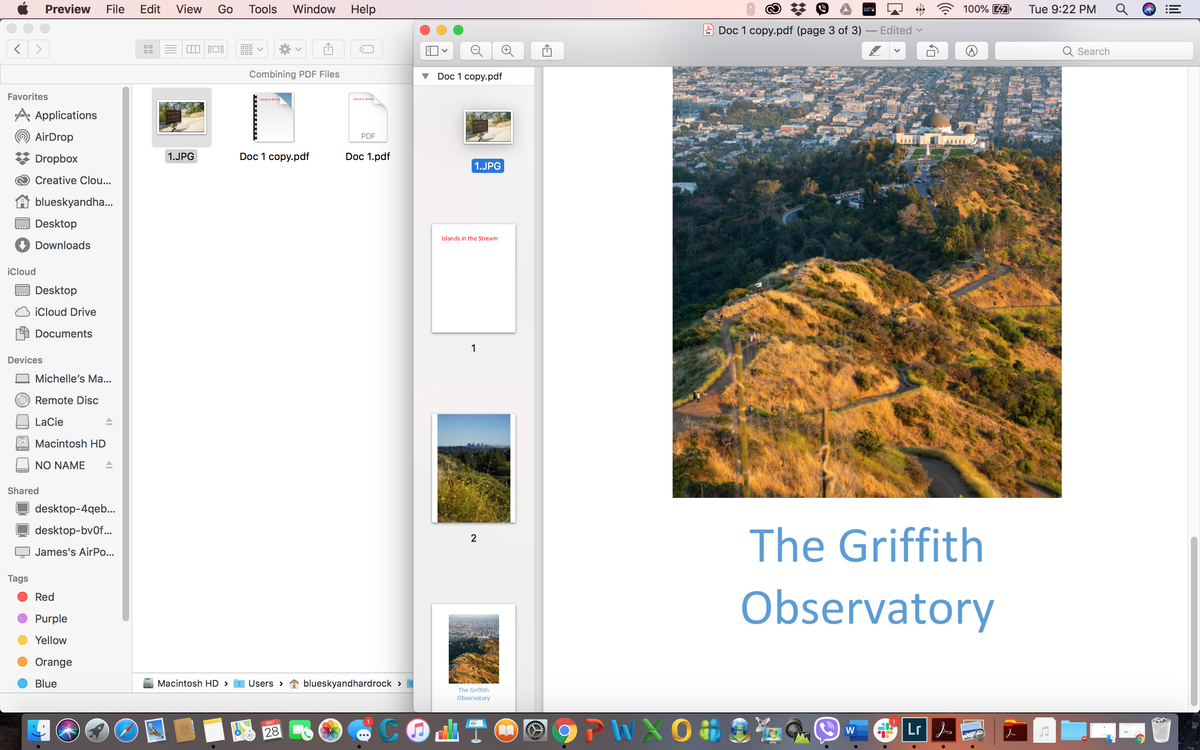
Task: Open Lightroom from the Dock
Action: click(x=913, y=731)
